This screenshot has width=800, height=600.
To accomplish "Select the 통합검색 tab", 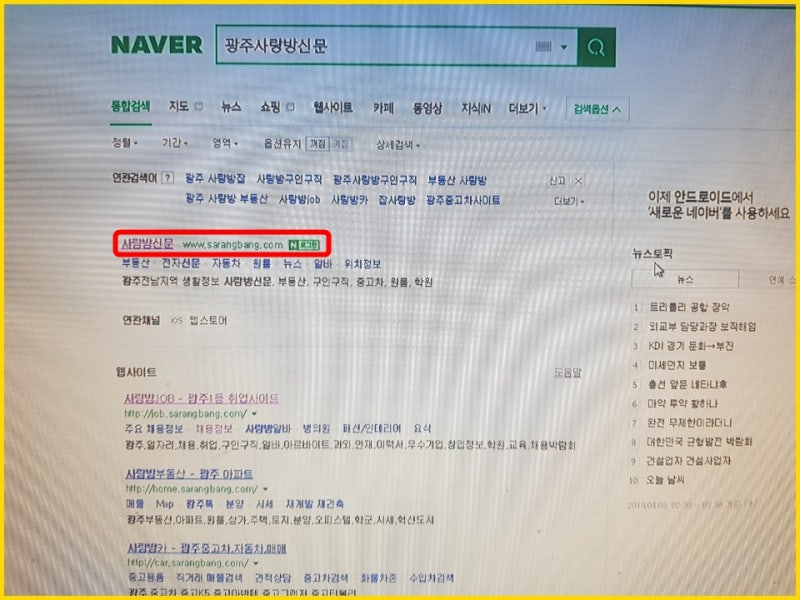I will point(131,107).
